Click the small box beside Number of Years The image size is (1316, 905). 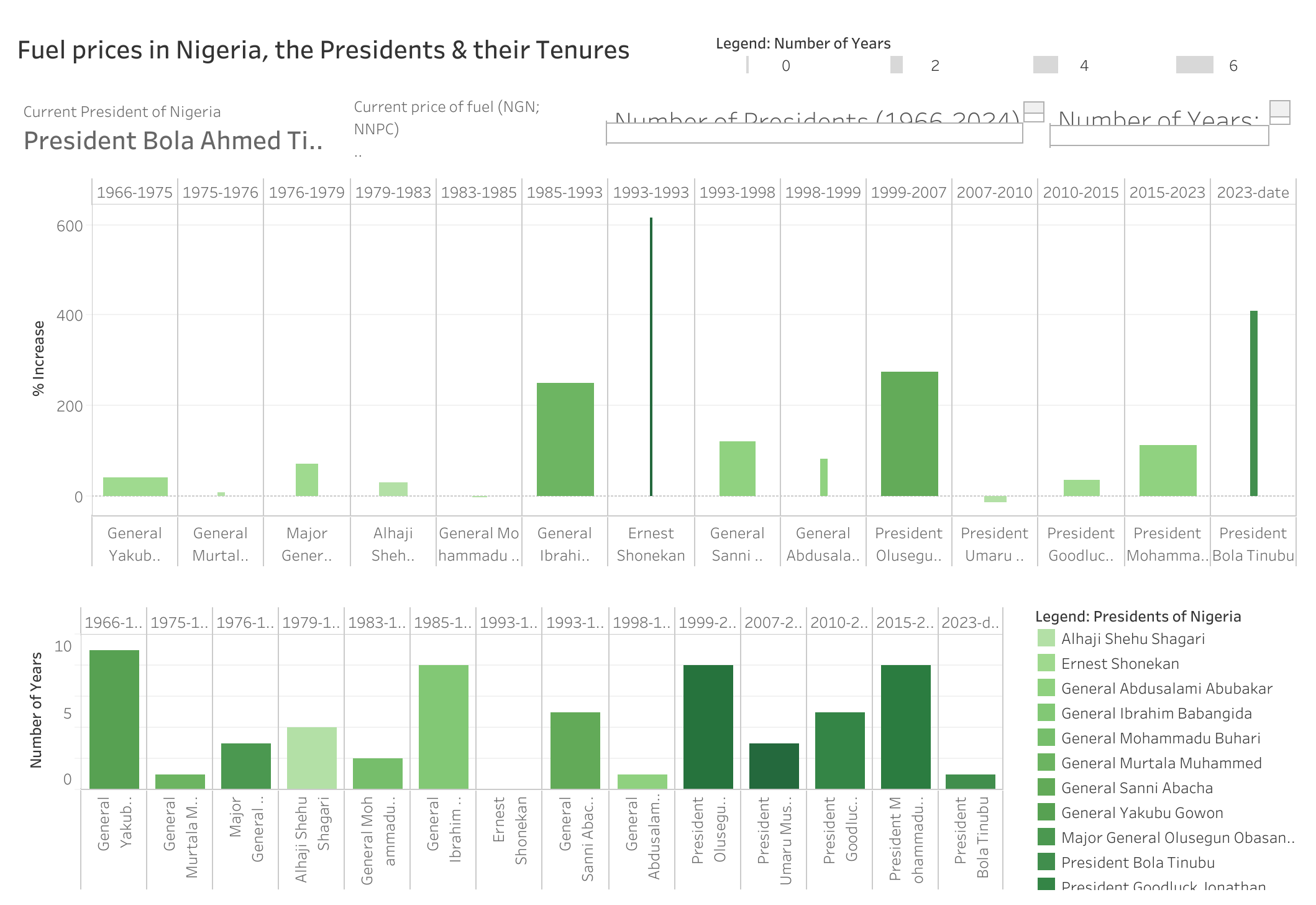tap(1279, 113)
